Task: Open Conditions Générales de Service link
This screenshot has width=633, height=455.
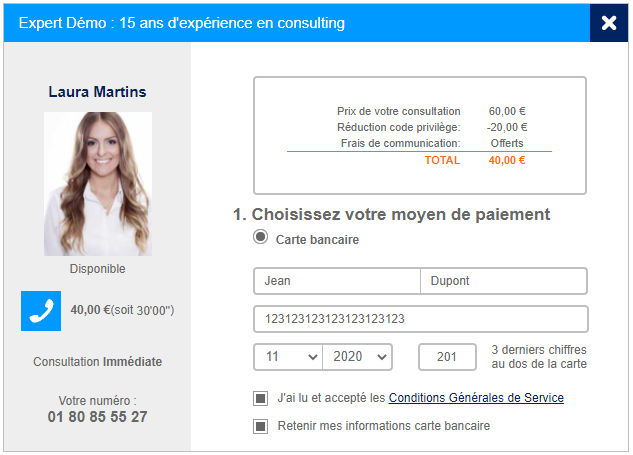Action: [x=476, y=398]
